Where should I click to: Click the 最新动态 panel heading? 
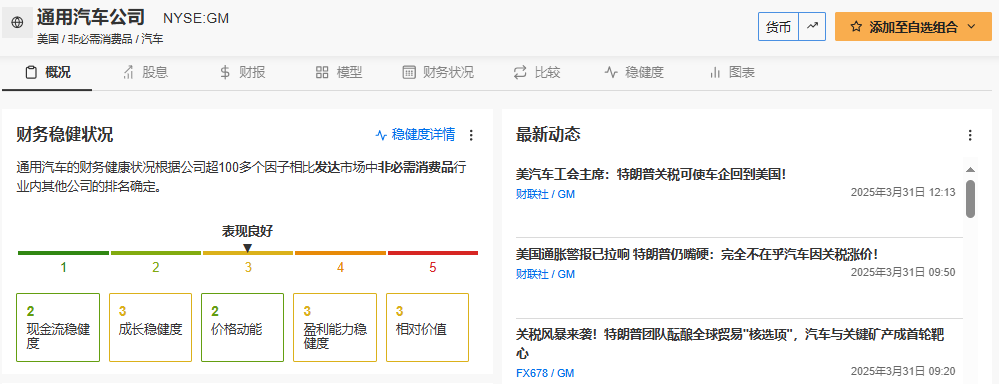(x=548, y=135)
